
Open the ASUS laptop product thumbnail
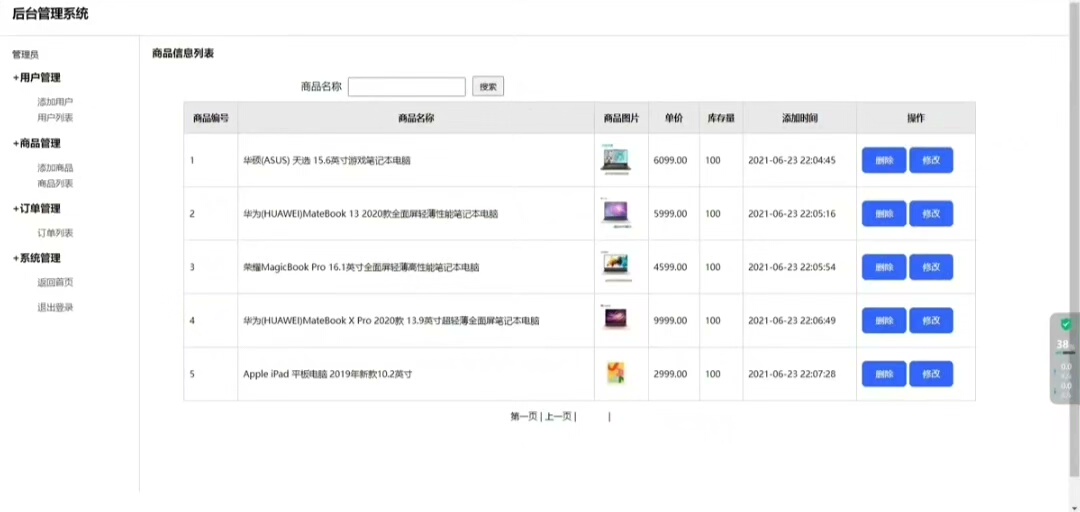[615, 160]
